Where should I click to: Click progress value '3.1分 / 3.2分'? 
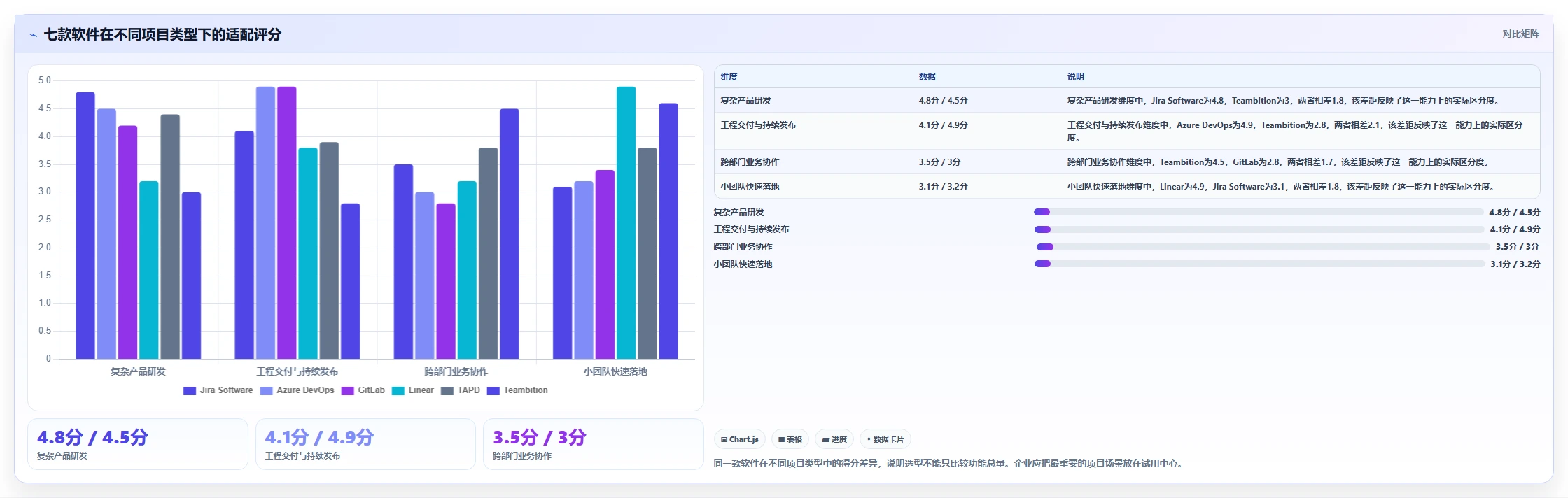tap(1515, 264)
